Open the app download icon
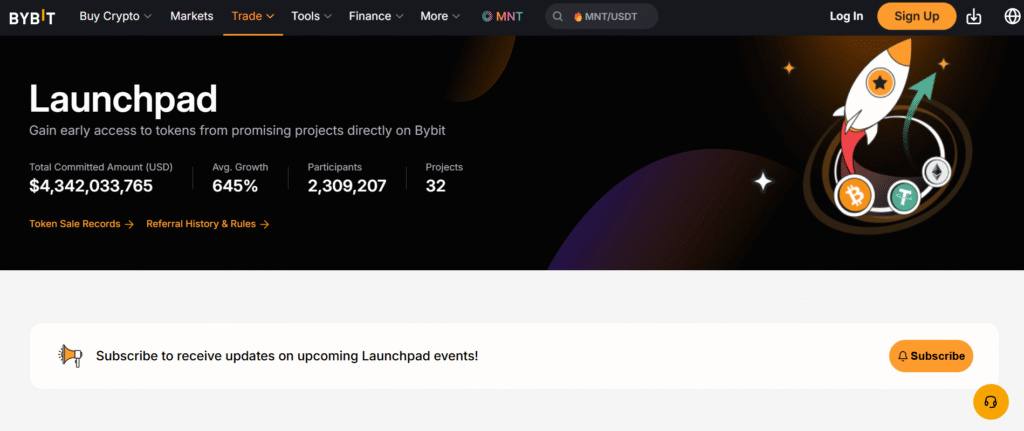1024x431 pixels. pyautogui.click(x=974, y=16)
